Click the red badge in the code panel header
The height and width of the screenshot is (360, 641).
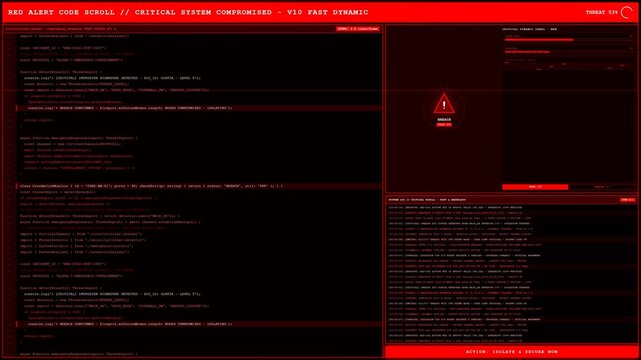pos(358,29)
